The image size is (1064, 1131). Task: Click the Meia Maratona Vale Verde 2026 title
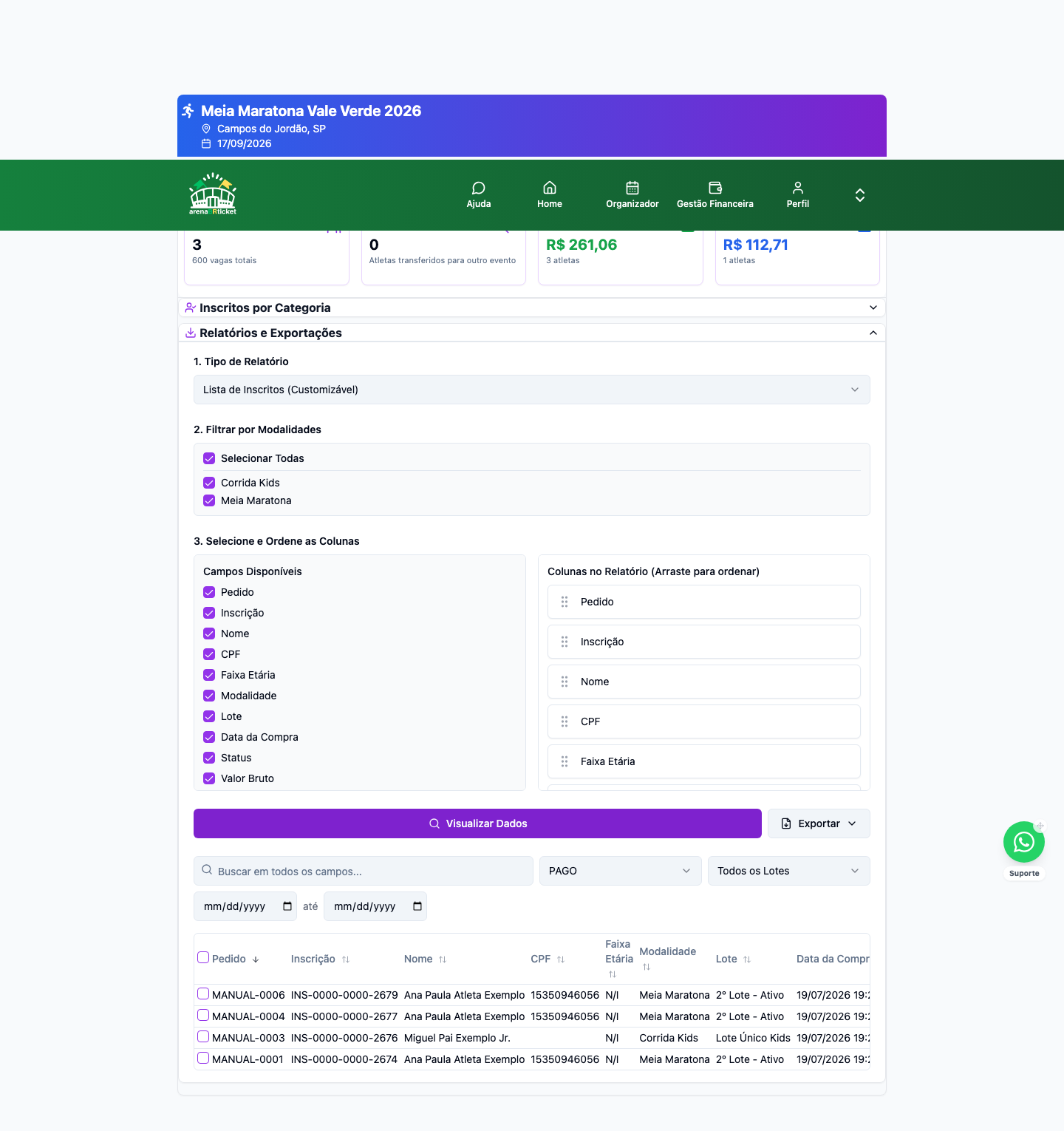tap(311, 111)
